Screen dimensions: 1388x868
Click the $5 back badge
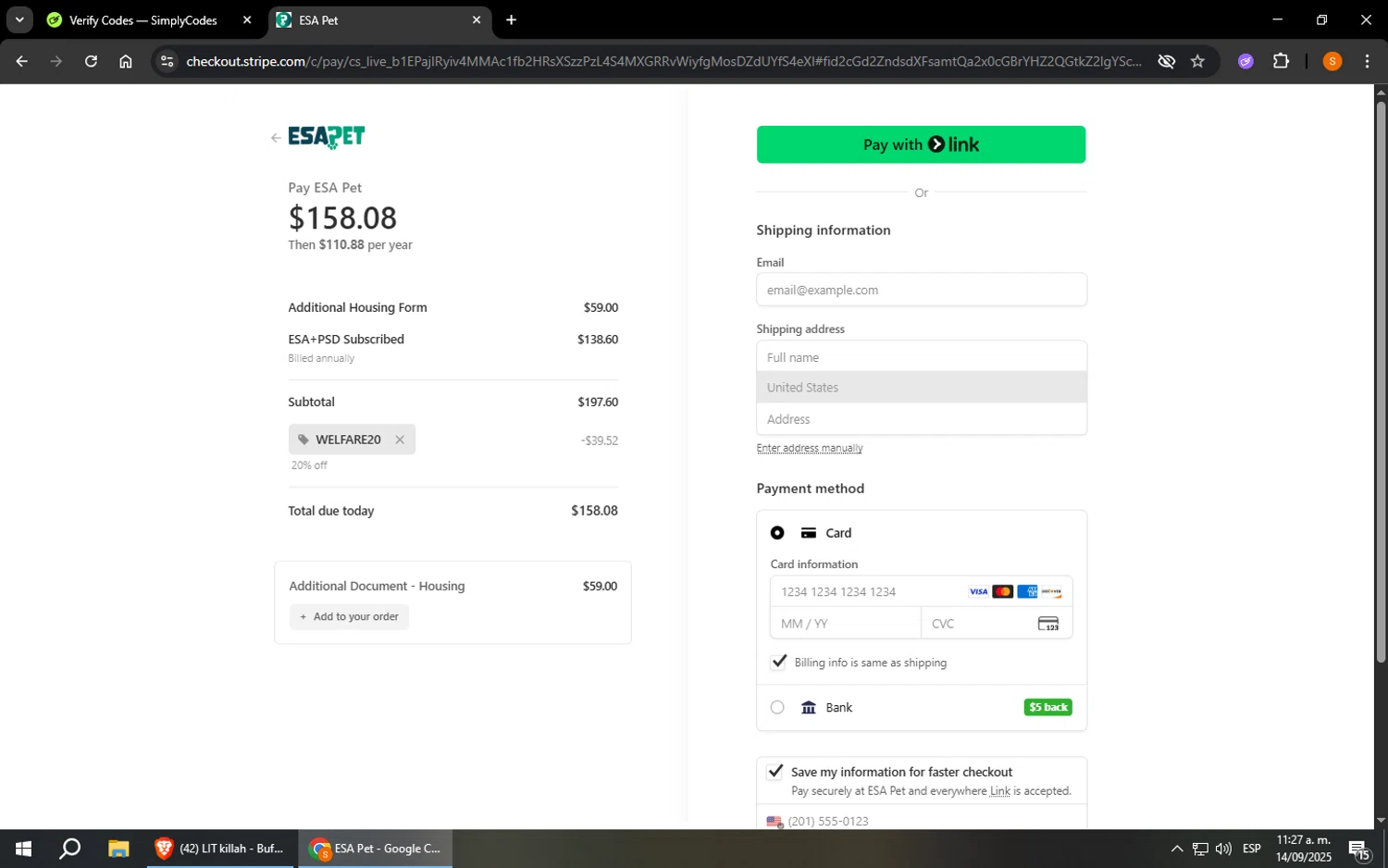pyautogui.click(x=1047, y=707)
